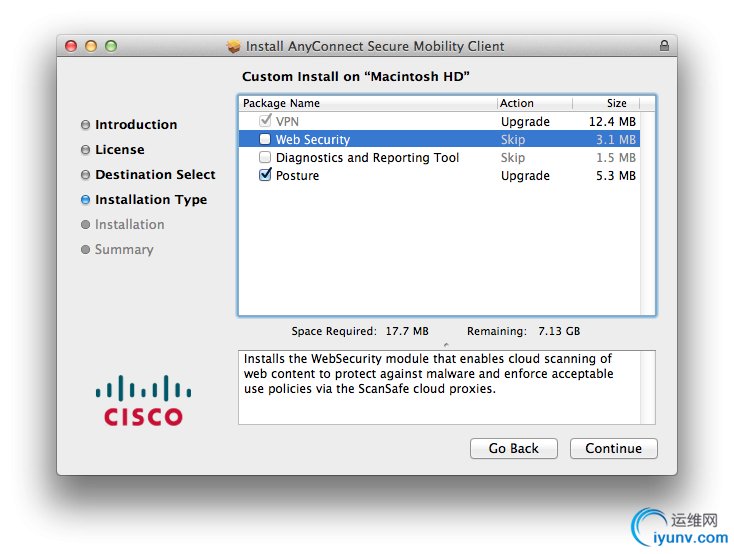Enable the Web Security checkbox
Viewport: 734px width, 554px height.
click(x=265, y=139)
